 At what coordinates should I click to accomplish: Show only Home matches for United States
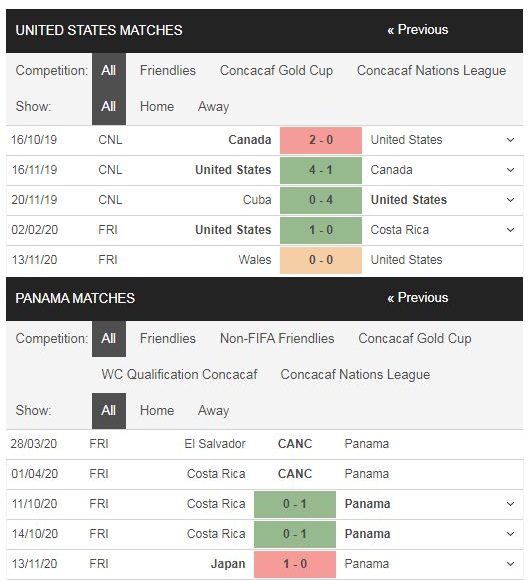pyautogui.click(x=157, y=107)
